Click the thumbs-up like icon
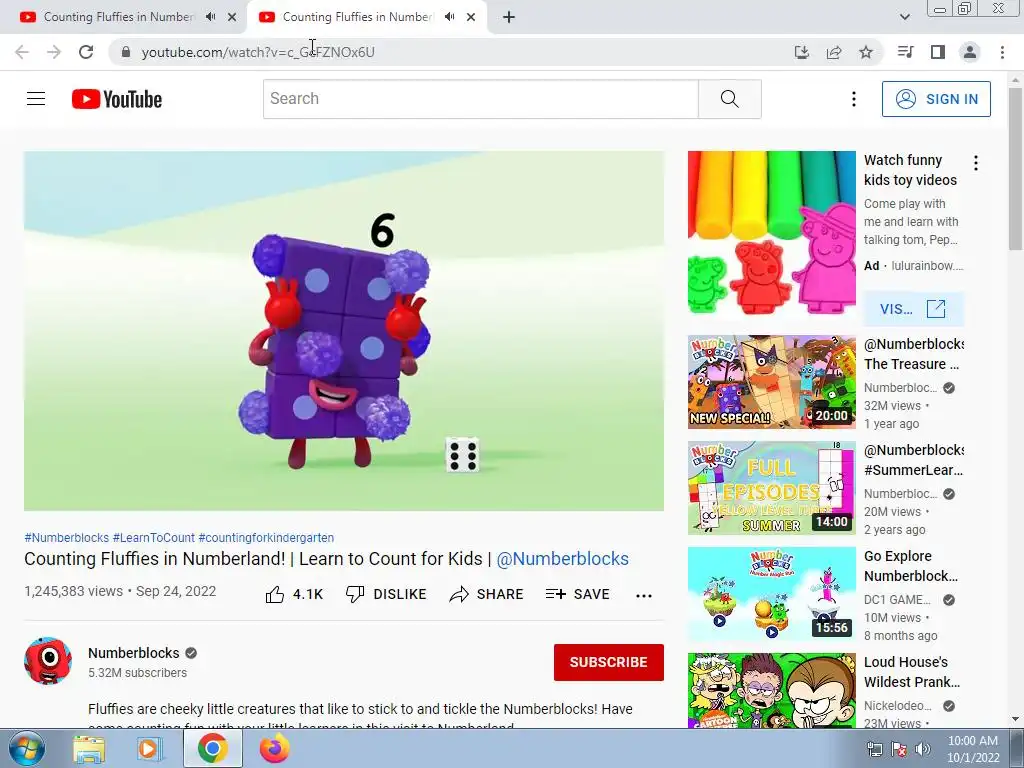The height and width of the screenshot is (768, 1024). [275, 594]
